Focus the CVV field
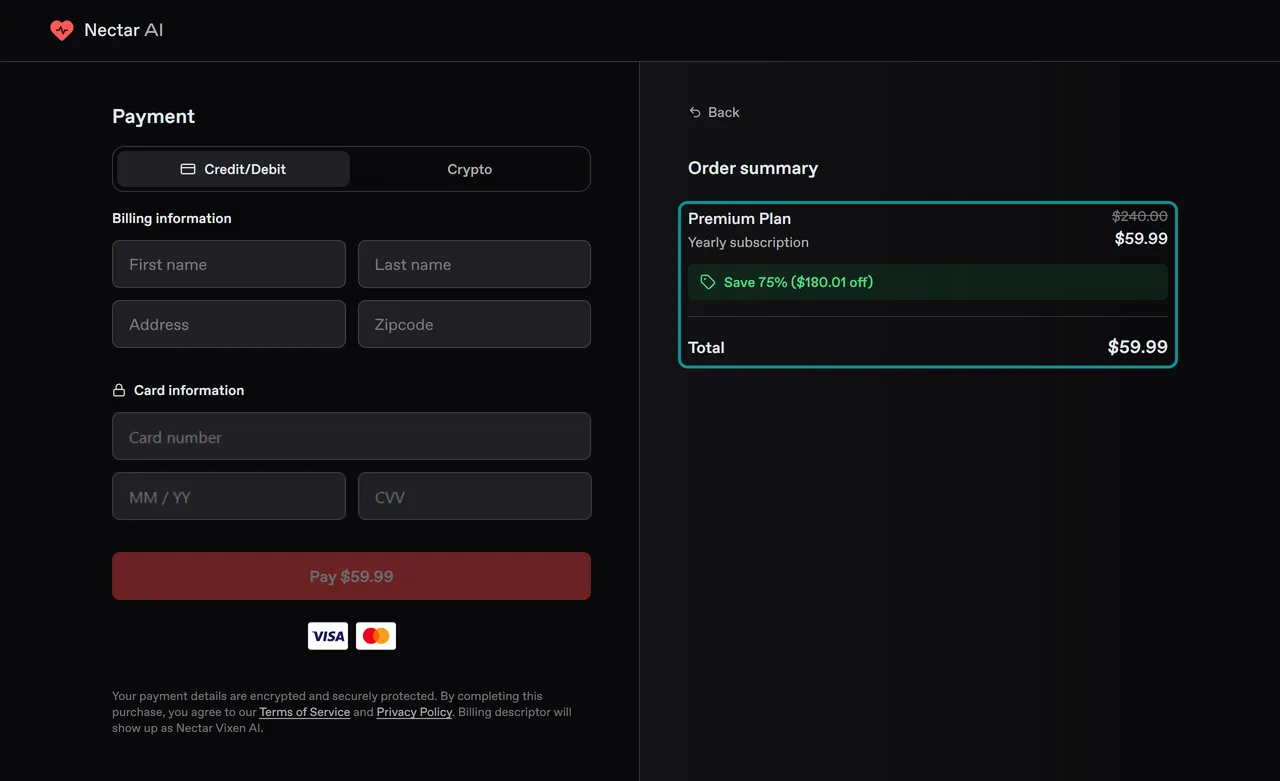Image resolution: width=1280 pixels, height=781 pixels. [474, 496]
